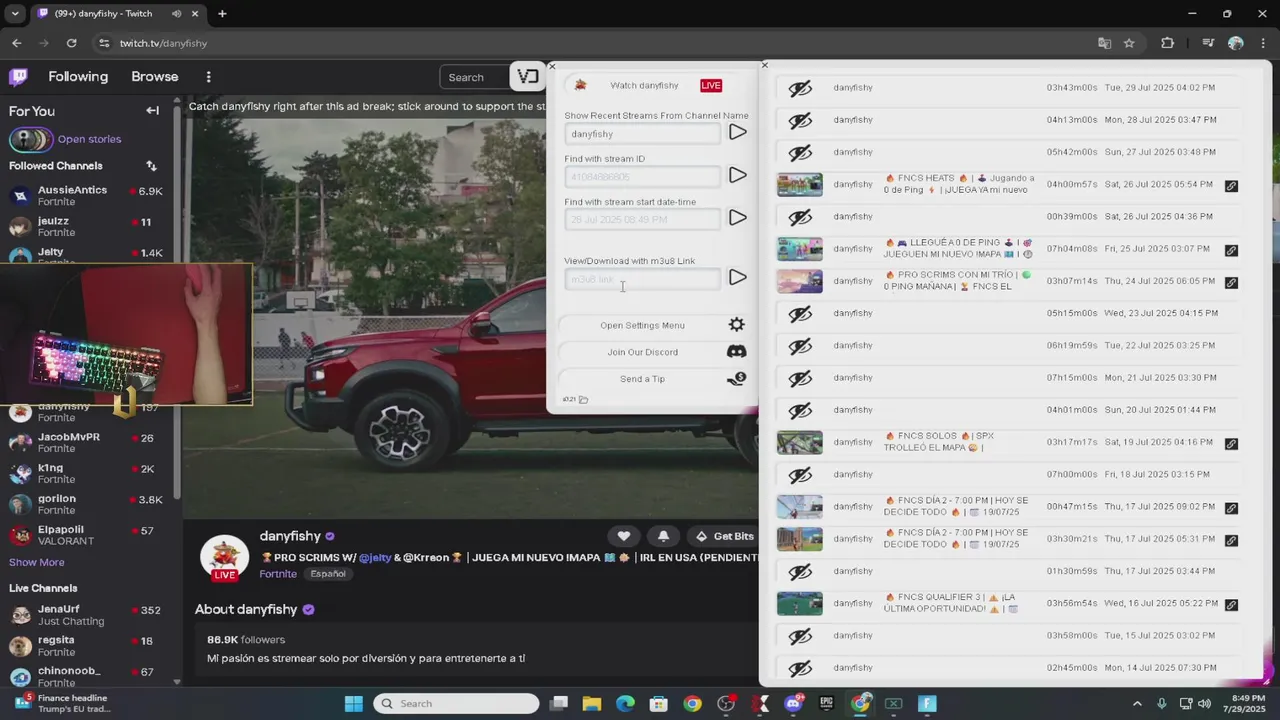Click the tip hand-with-coin icon
The width and height of the screenshot is (1280, 720).
737,379
